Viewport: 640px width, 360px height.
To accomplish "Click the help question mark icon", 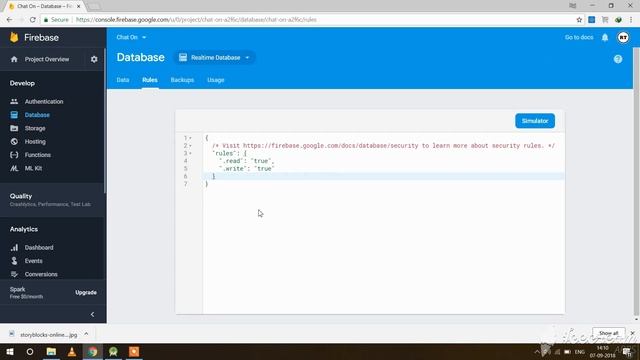I will [618, 59].
